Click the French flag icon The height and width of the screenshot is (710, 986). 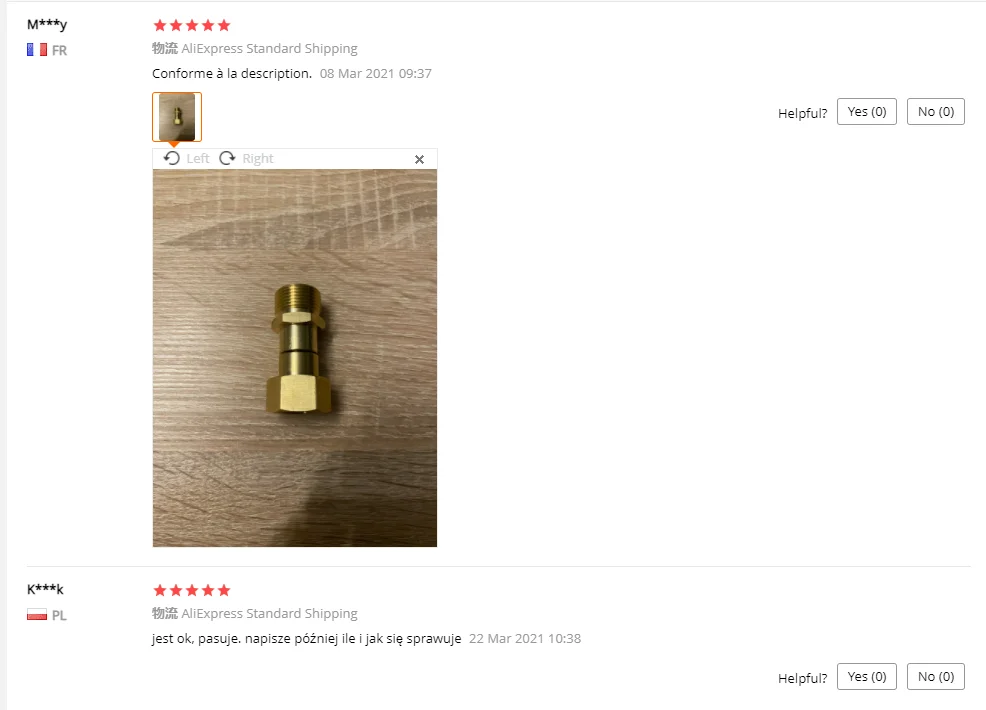pyautogui.click(x=37, y=50)
